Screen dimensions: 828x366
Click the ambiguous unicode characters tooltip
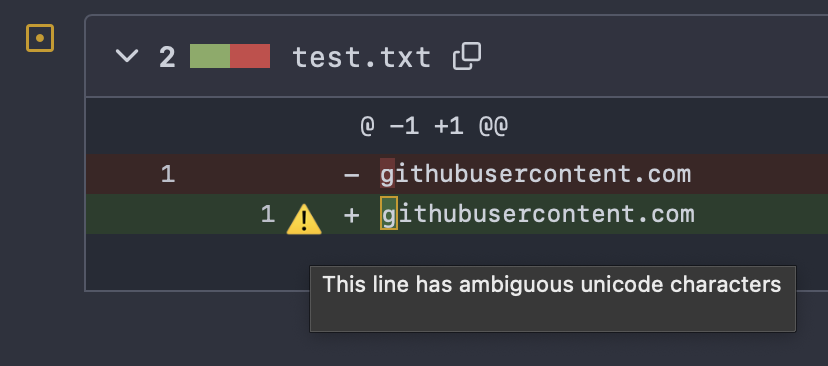[x=552, y=299]
